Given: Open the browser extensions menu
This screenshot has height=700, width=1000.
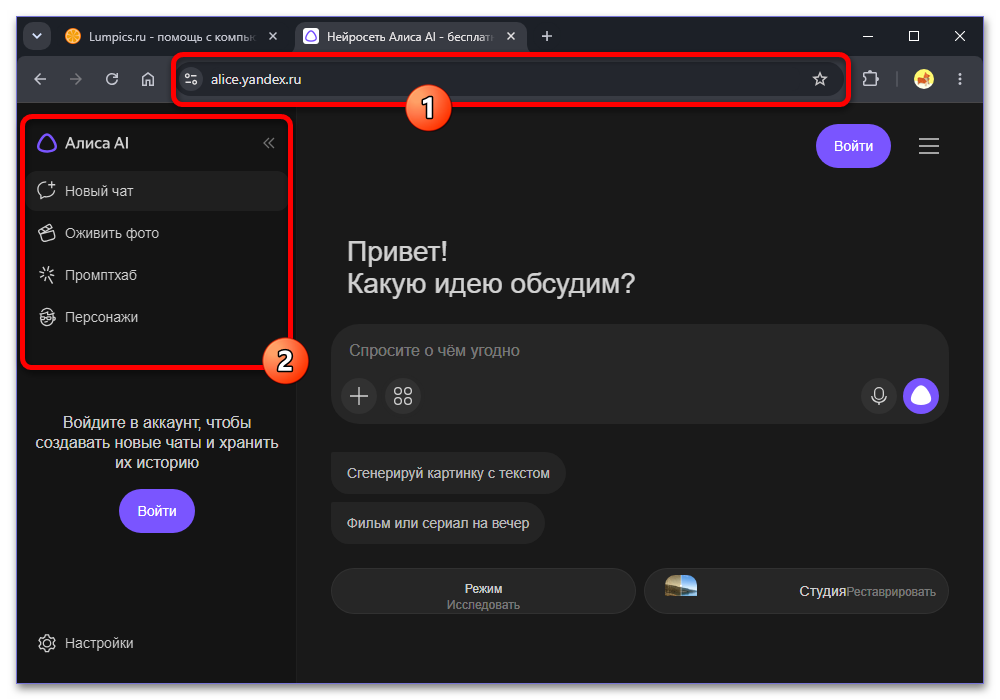Looking at the screenshot, I should (x=871, y=79).
